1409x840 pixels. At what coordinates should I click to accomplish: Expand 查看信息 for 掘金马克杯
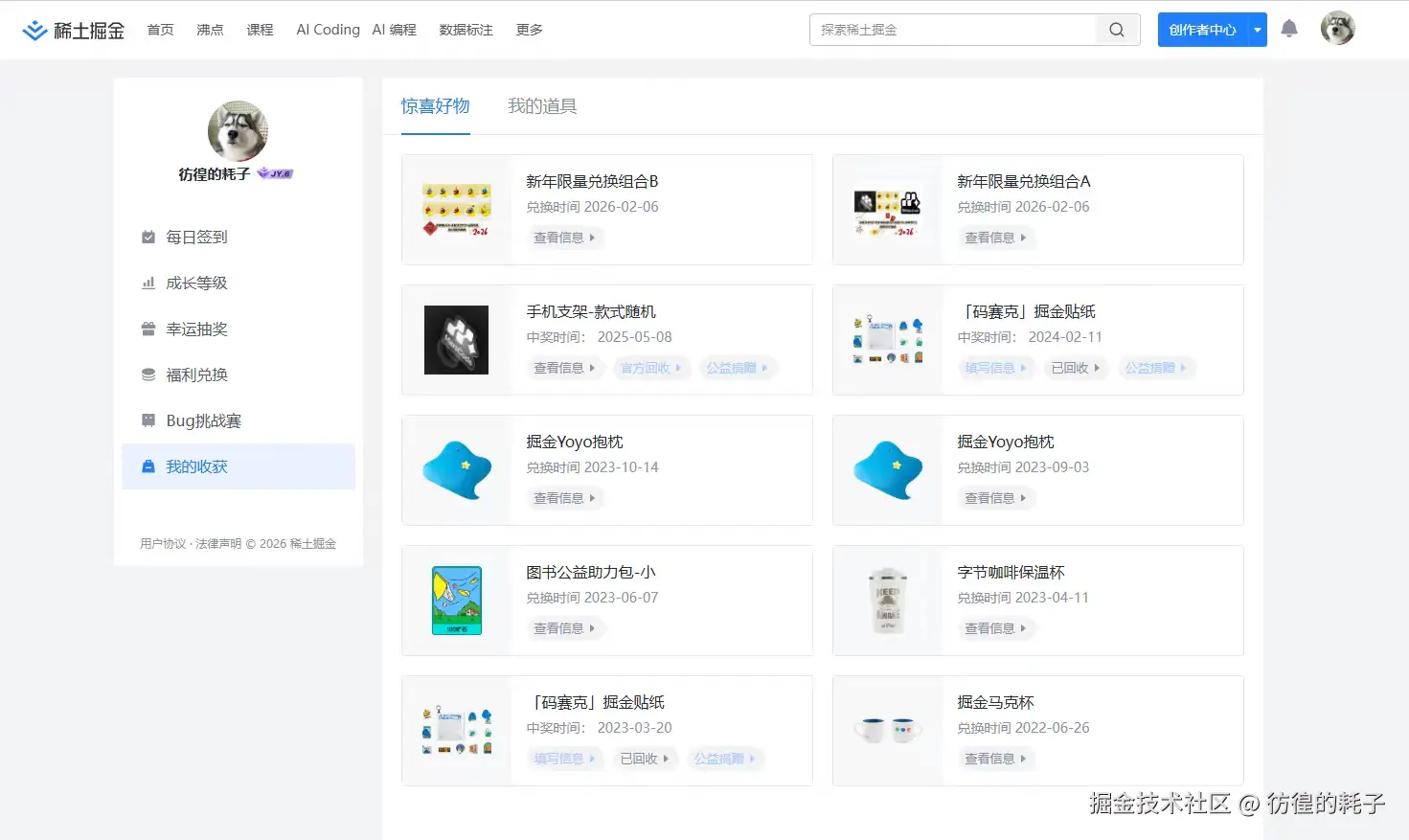coord(996,758)
